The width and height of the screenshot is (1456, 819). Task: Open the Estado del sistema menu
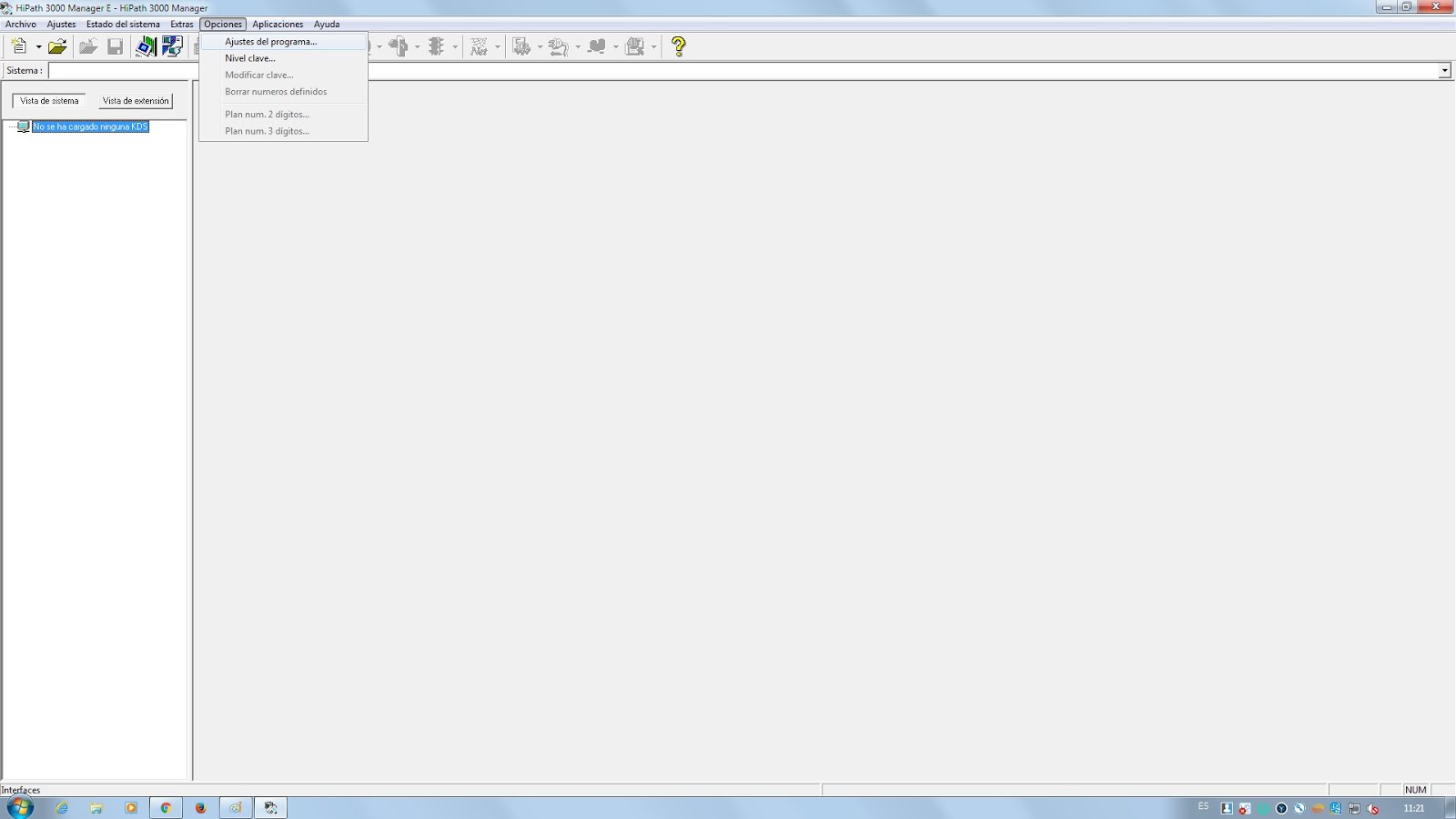tap(123, 25)
